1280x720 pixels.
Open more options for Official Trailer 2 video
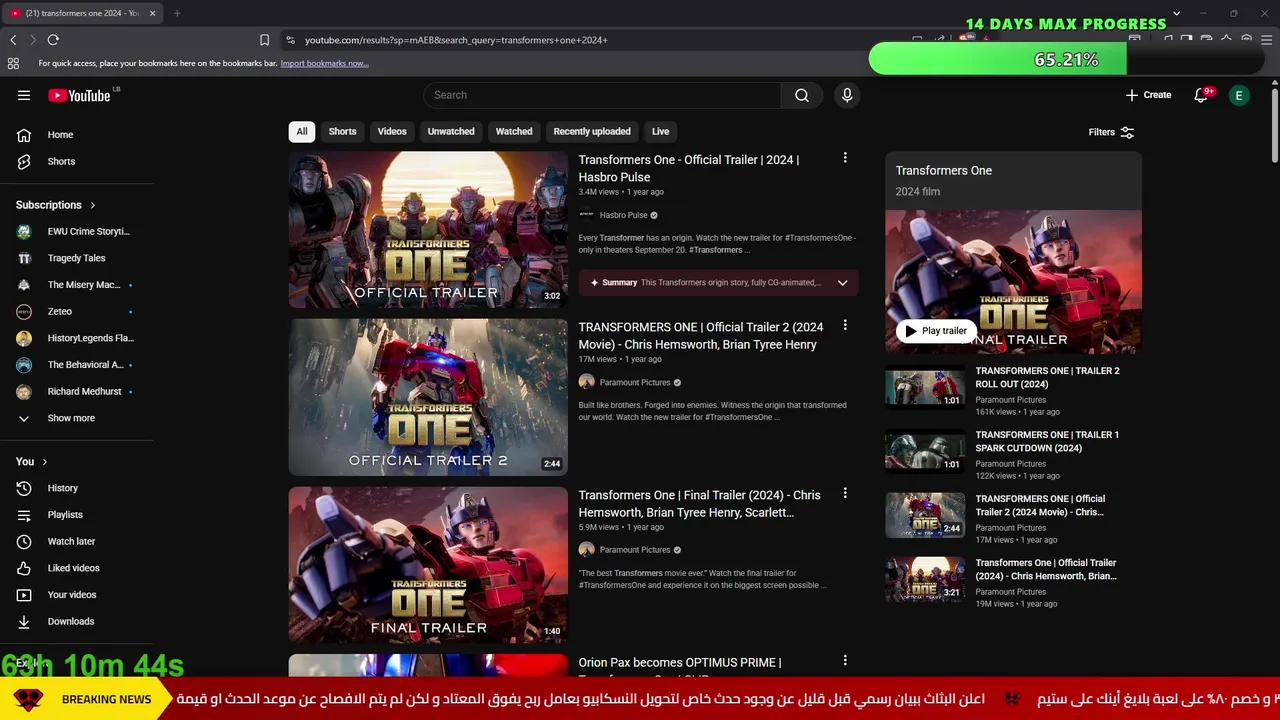(x=845, y=325)
